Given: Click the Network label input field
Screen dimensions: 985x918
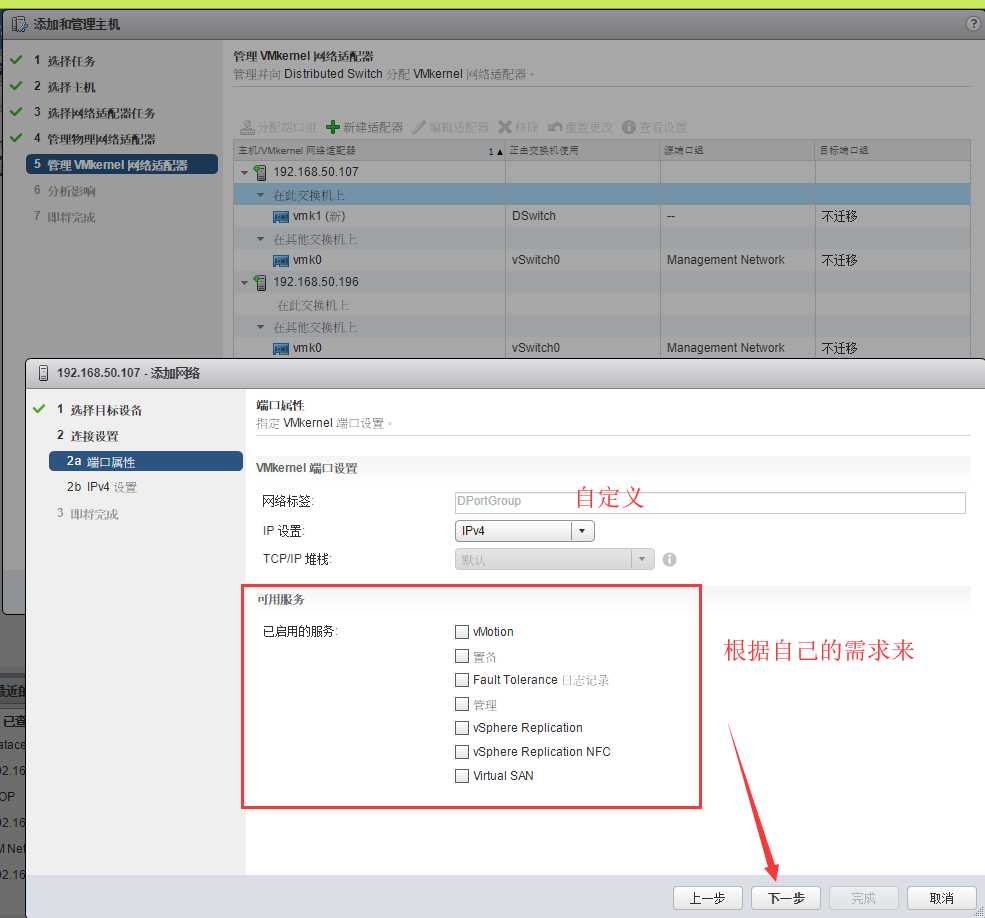Looking at the screenshot, I should point(710,502).
